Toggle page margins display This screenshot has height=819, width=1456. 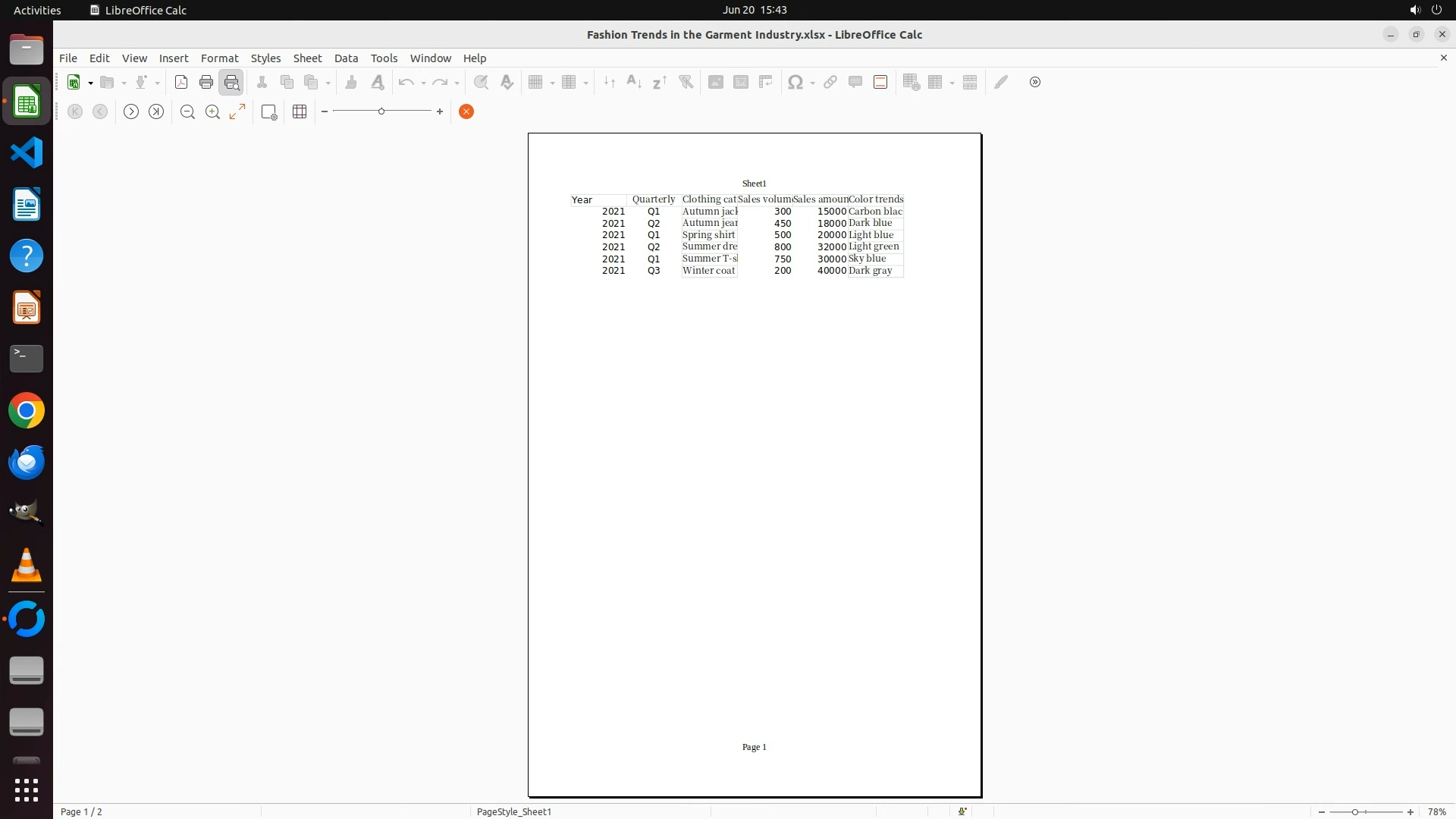point(300,112)
